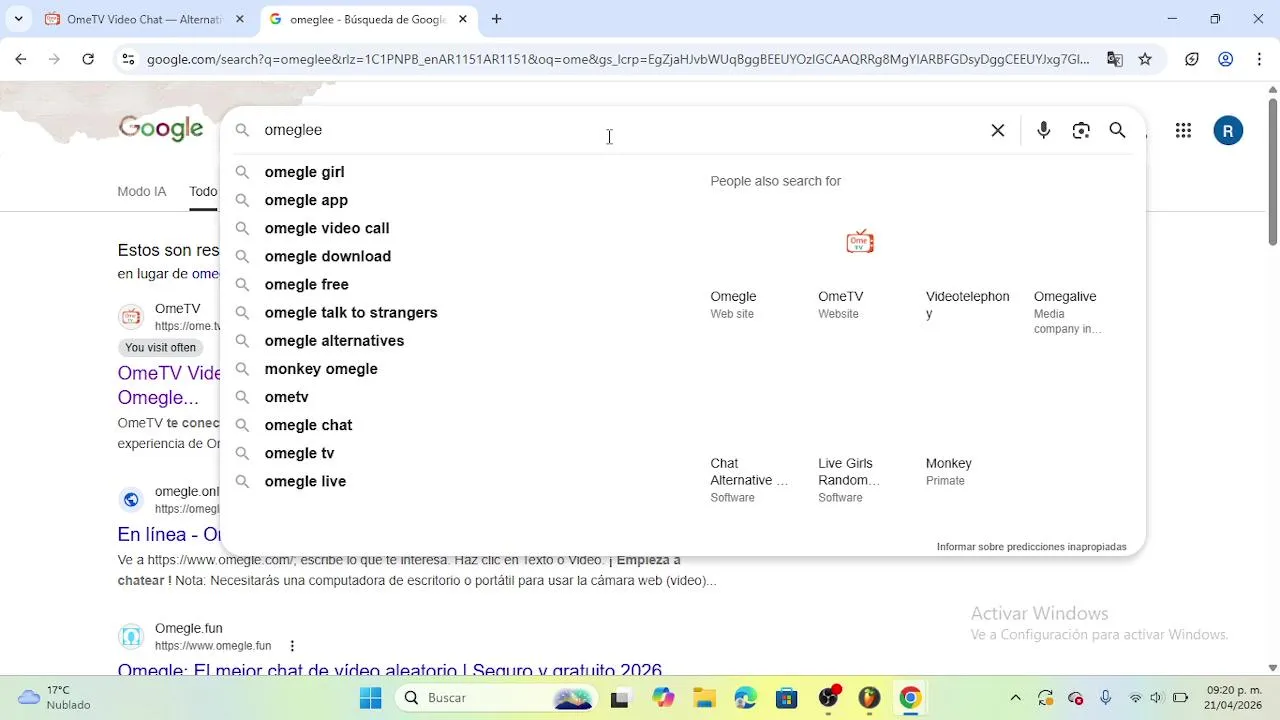This screenshot has width=1280, height=720.
Task: Open the Google account avatar R
Action: click(x=1228, y=130)
